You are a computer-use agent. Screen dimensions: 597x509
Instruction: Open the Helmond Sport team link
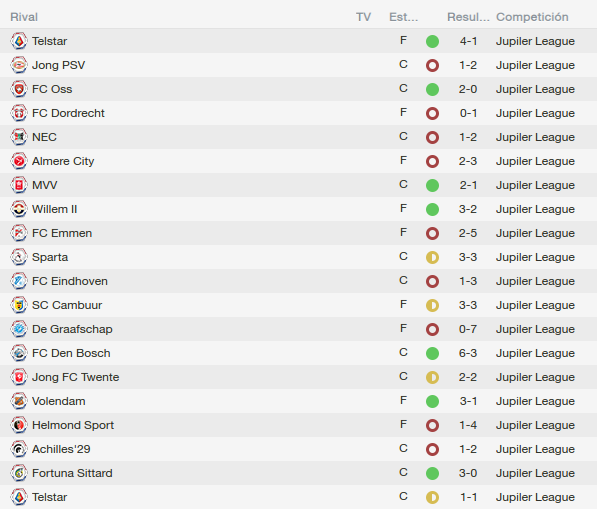(73, 425)
